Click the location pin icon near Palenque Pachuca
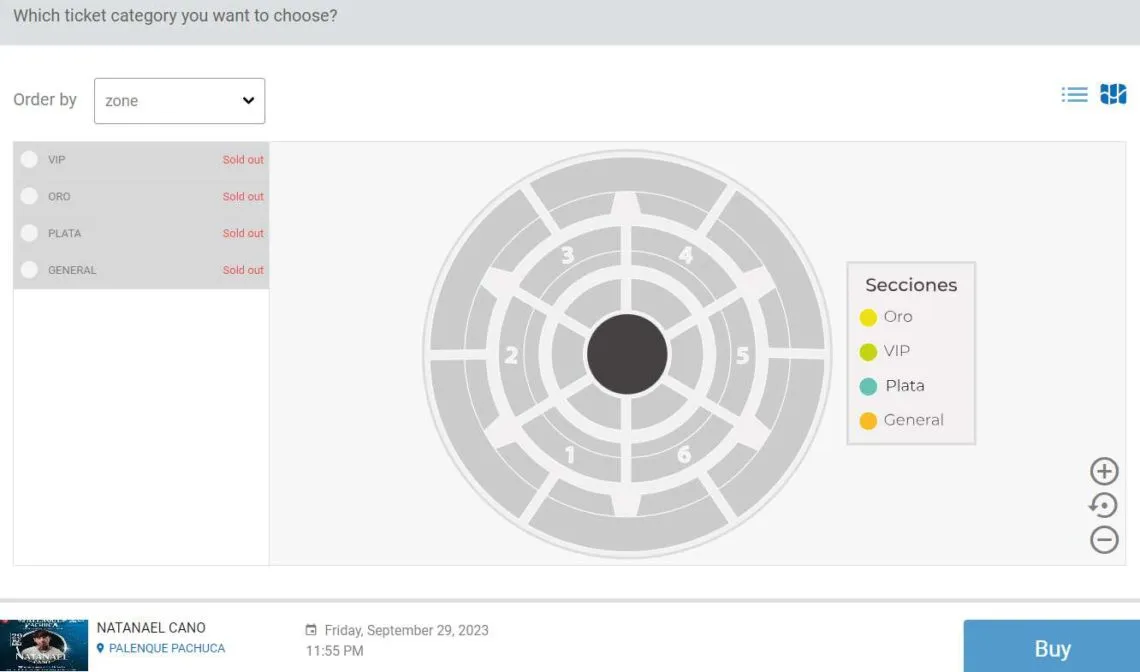 point(100,648)
